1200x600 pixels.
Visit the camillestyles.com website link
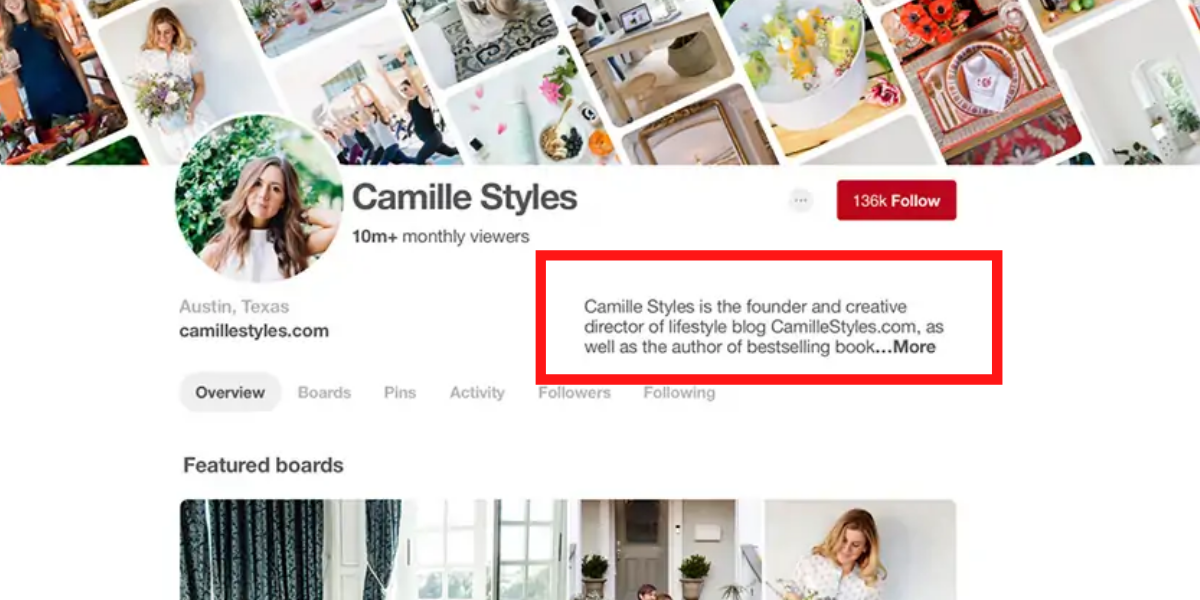(254, 331)
